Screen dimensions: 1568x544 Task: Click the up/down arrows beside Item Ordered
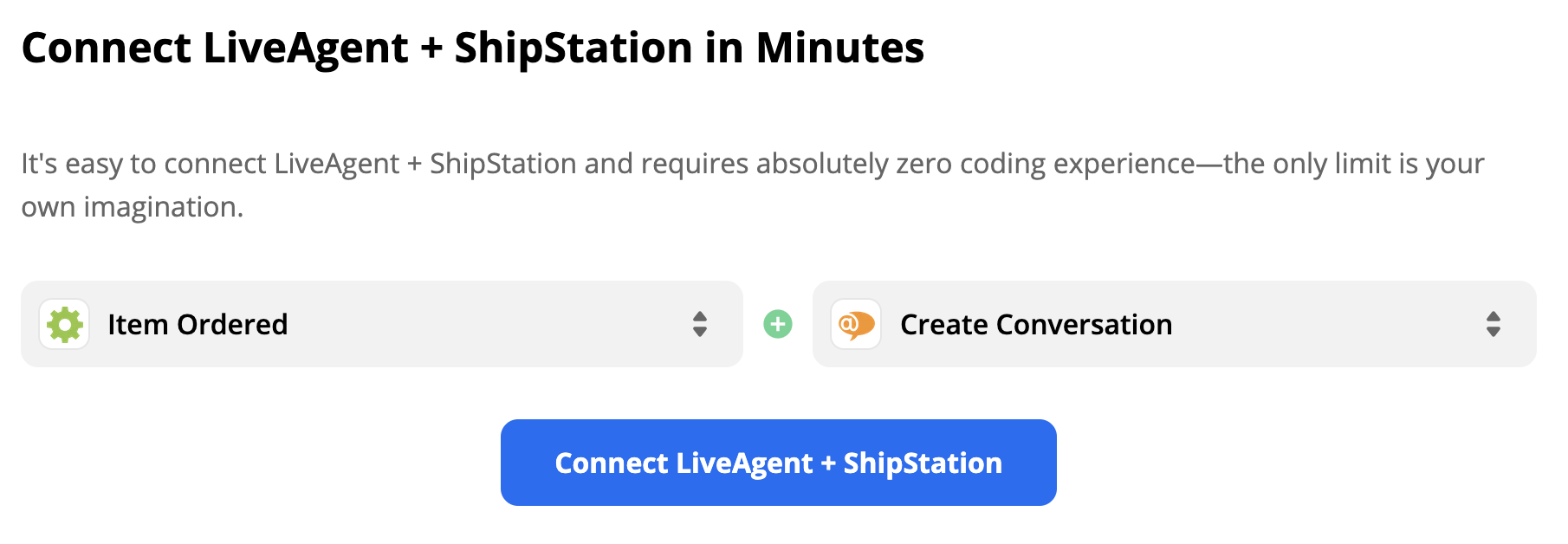[702, 324]
